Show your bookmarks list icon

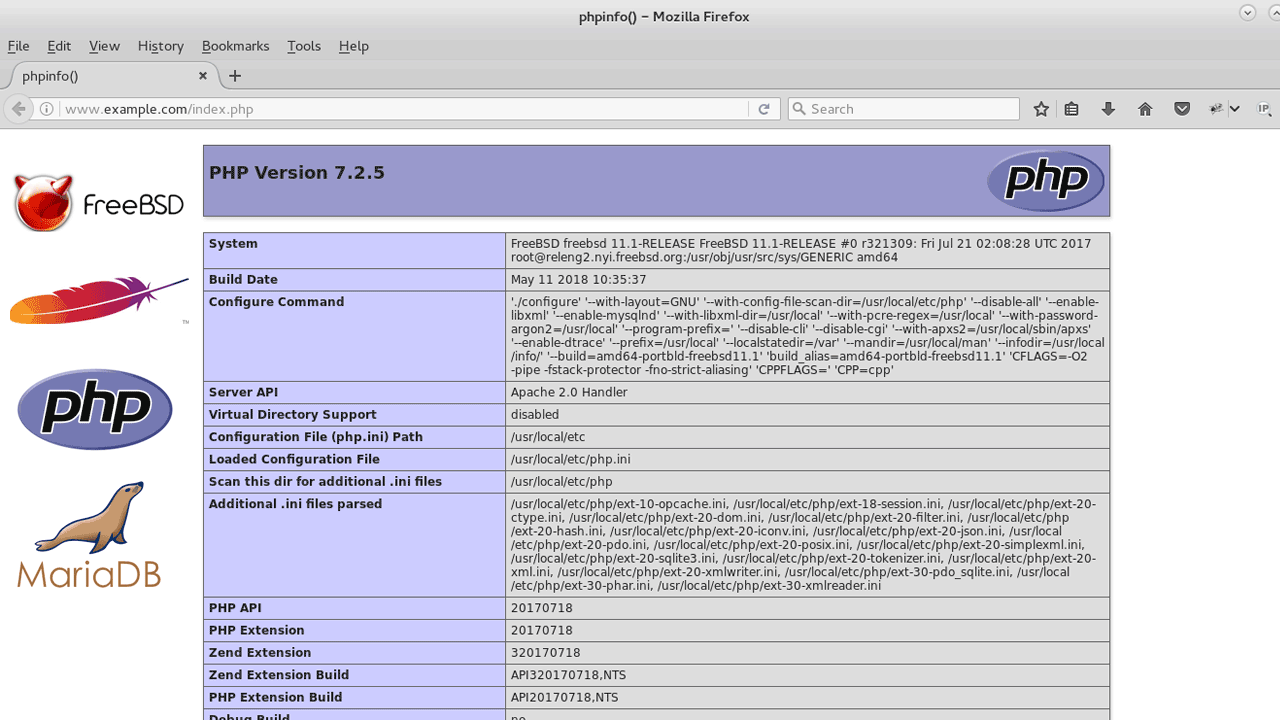coord(1072,109)
